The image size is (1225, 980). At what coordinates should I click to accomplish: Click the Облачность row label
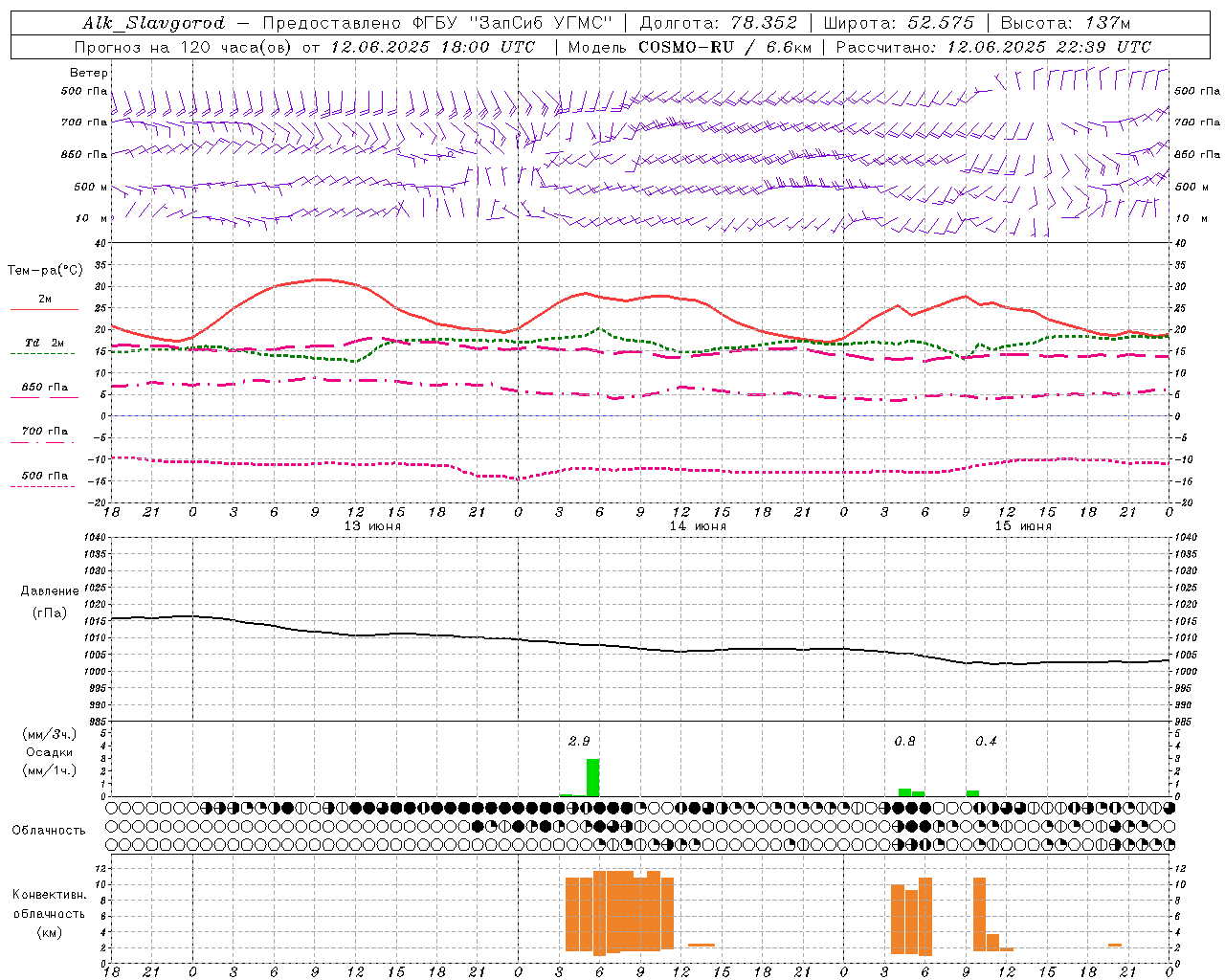point(49,831)
